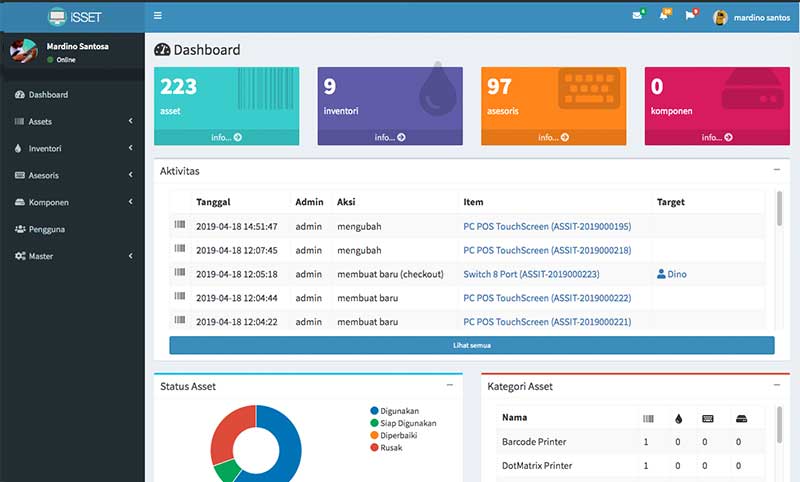Open the Dino target user link
Viewport: 800px width, 482px height.
click(671, 274)
